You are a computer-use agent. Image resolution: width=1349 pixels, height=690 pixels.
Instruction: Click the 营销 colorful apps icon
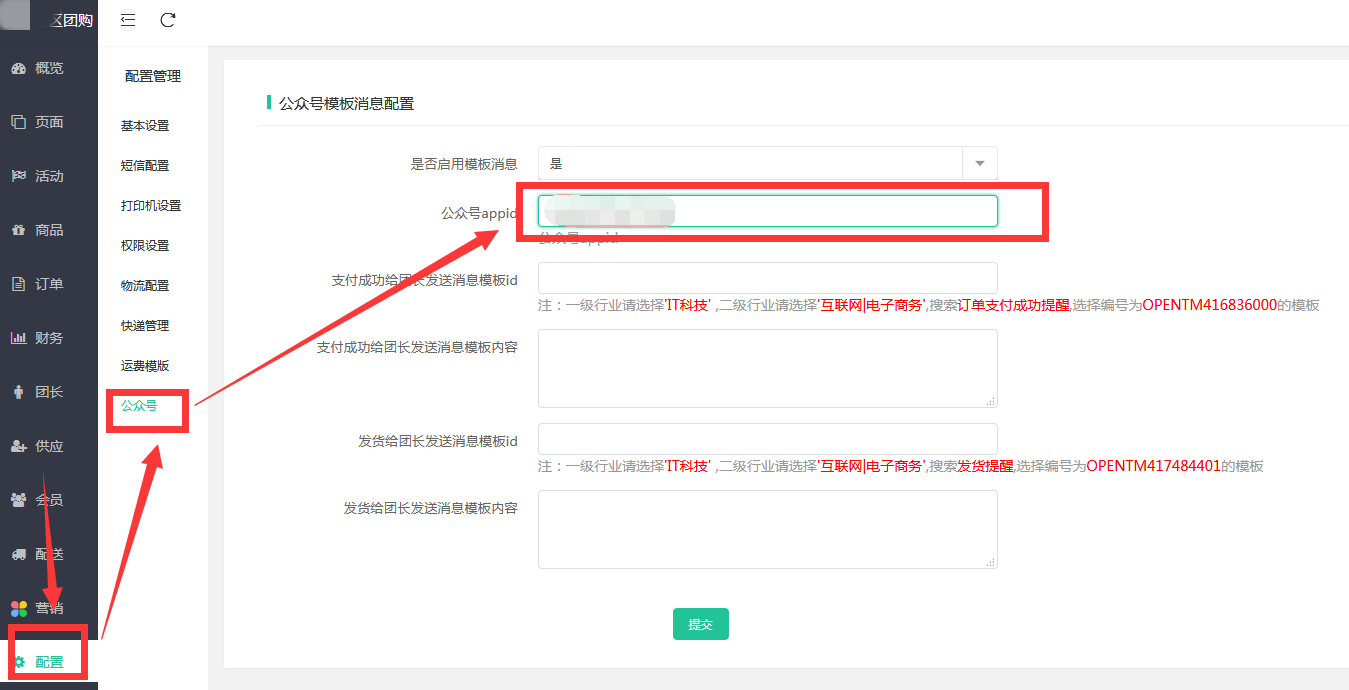[18, 608]
